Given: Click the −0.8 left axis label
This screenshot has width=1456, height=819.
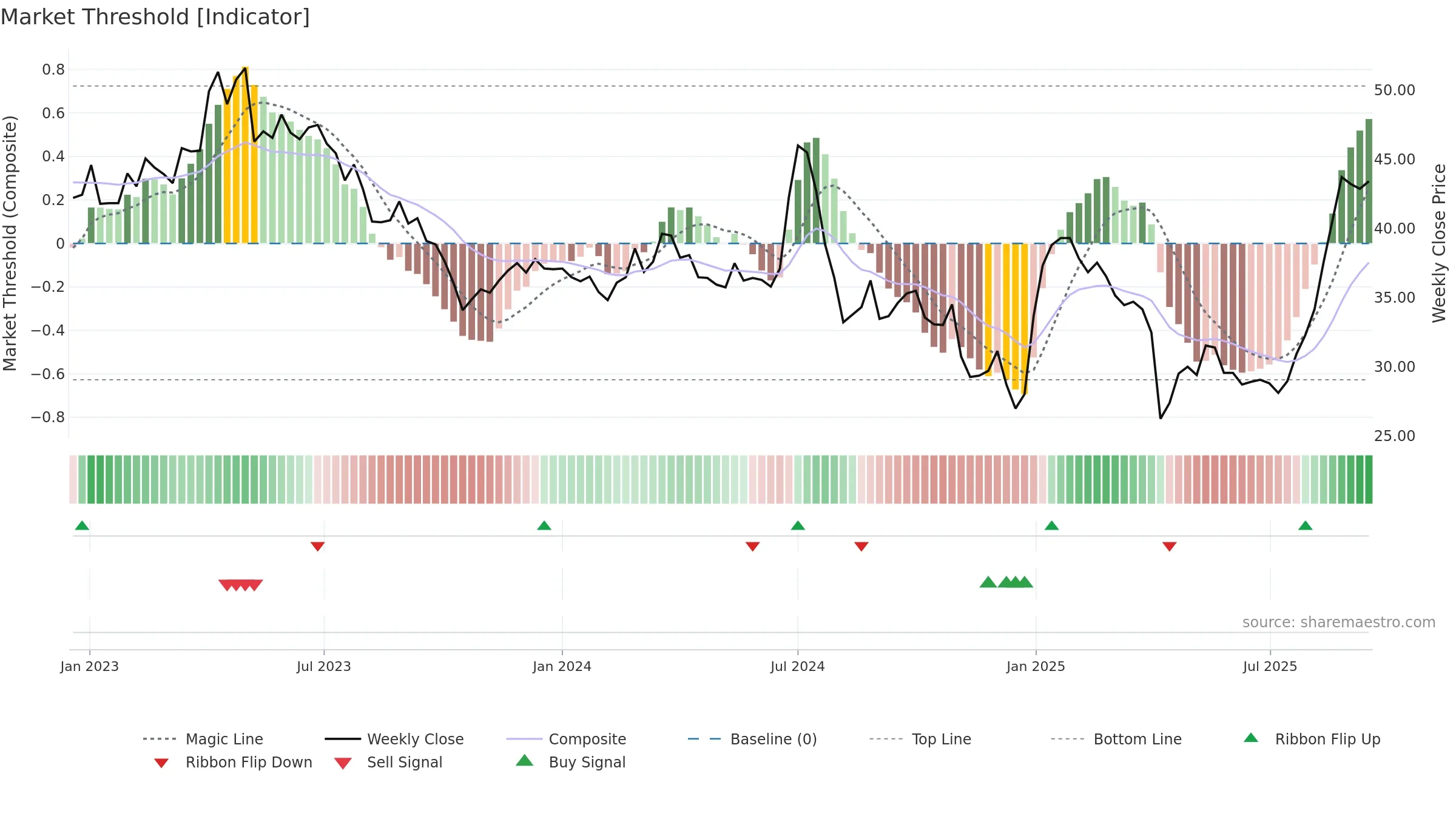Looking at the screenshot, I should 48,417.
